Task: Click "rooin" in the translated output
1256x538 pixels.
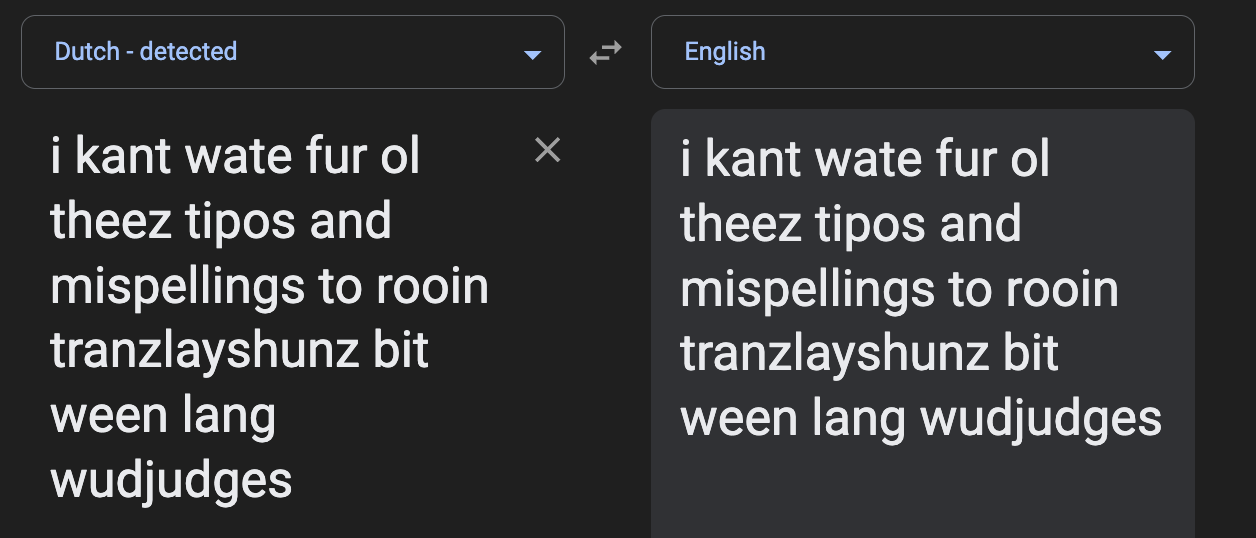Action: pos(1062,290)
